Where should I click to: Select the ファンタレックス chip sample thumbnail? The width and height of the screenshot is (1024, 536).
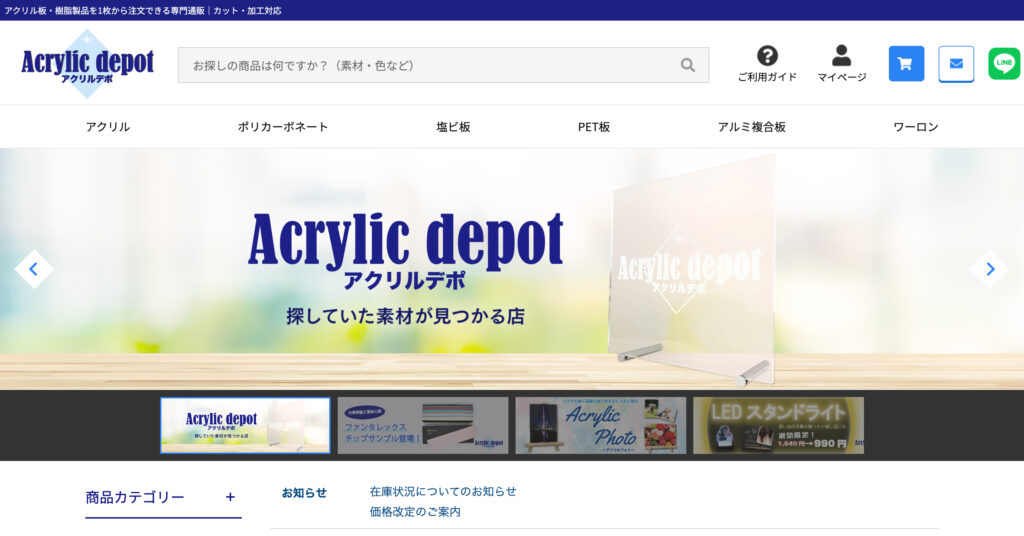coord(423,425)
